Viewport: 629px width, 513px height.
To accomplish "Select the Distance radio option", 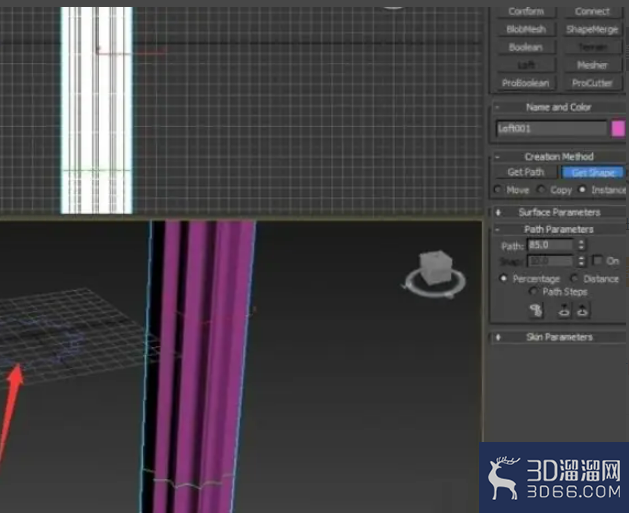I will [x=574, y=278].
